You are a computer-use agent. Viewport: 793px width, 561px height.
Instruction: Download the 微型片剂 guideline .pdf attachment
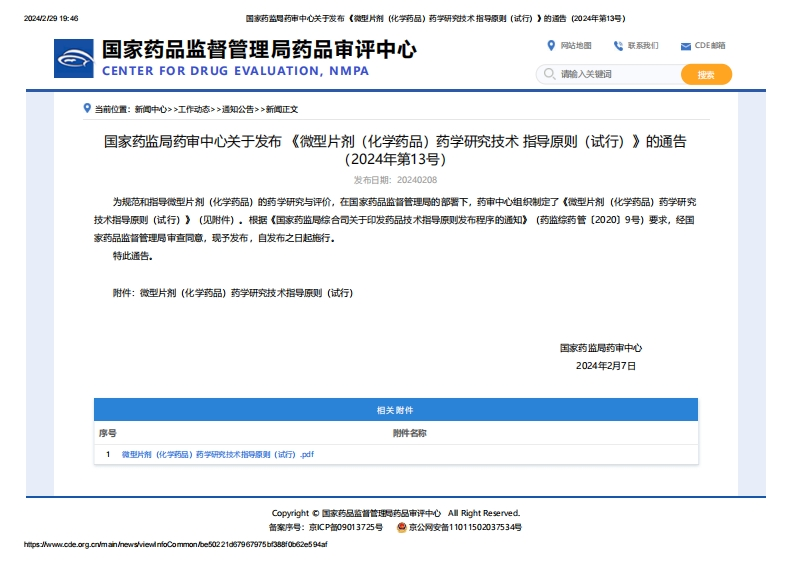click(217, 454)
